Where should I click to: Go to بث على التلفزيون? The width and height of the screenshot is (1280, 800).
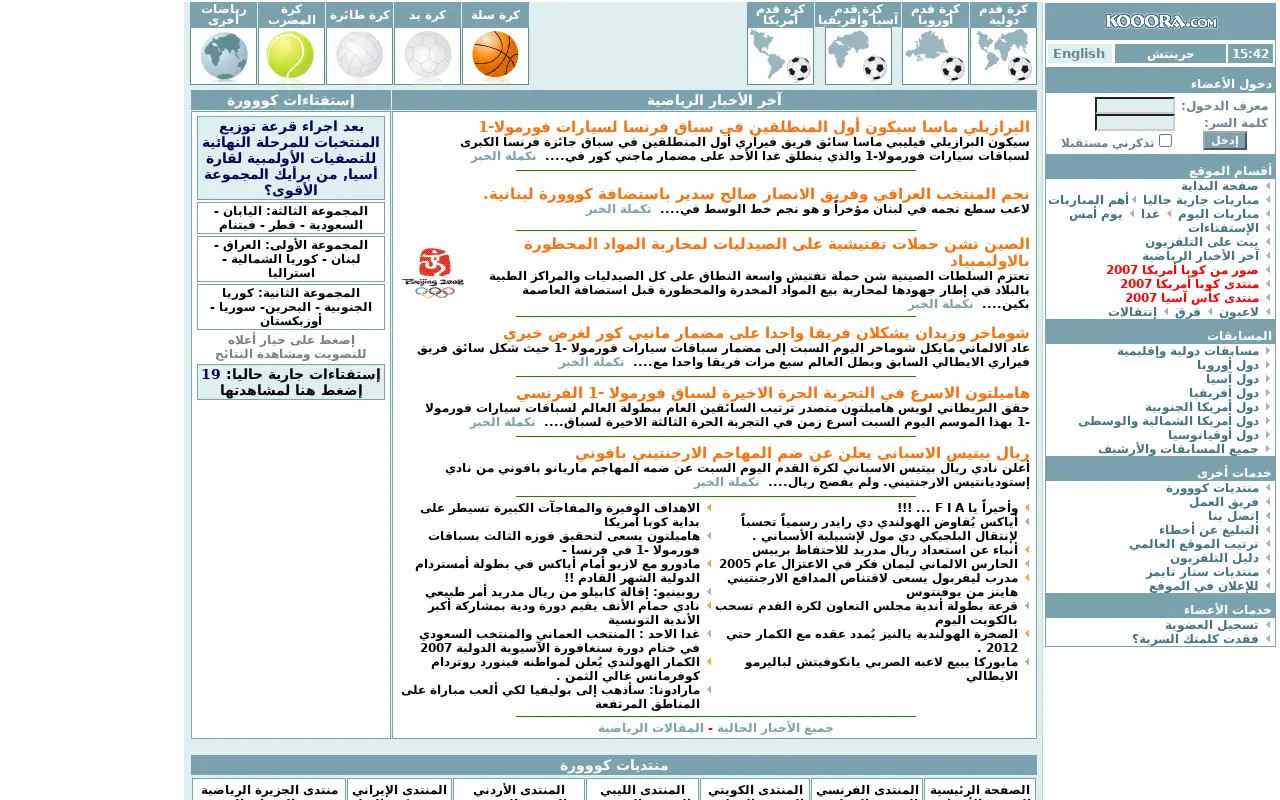pyautogui.click(x=1202, y=242)
